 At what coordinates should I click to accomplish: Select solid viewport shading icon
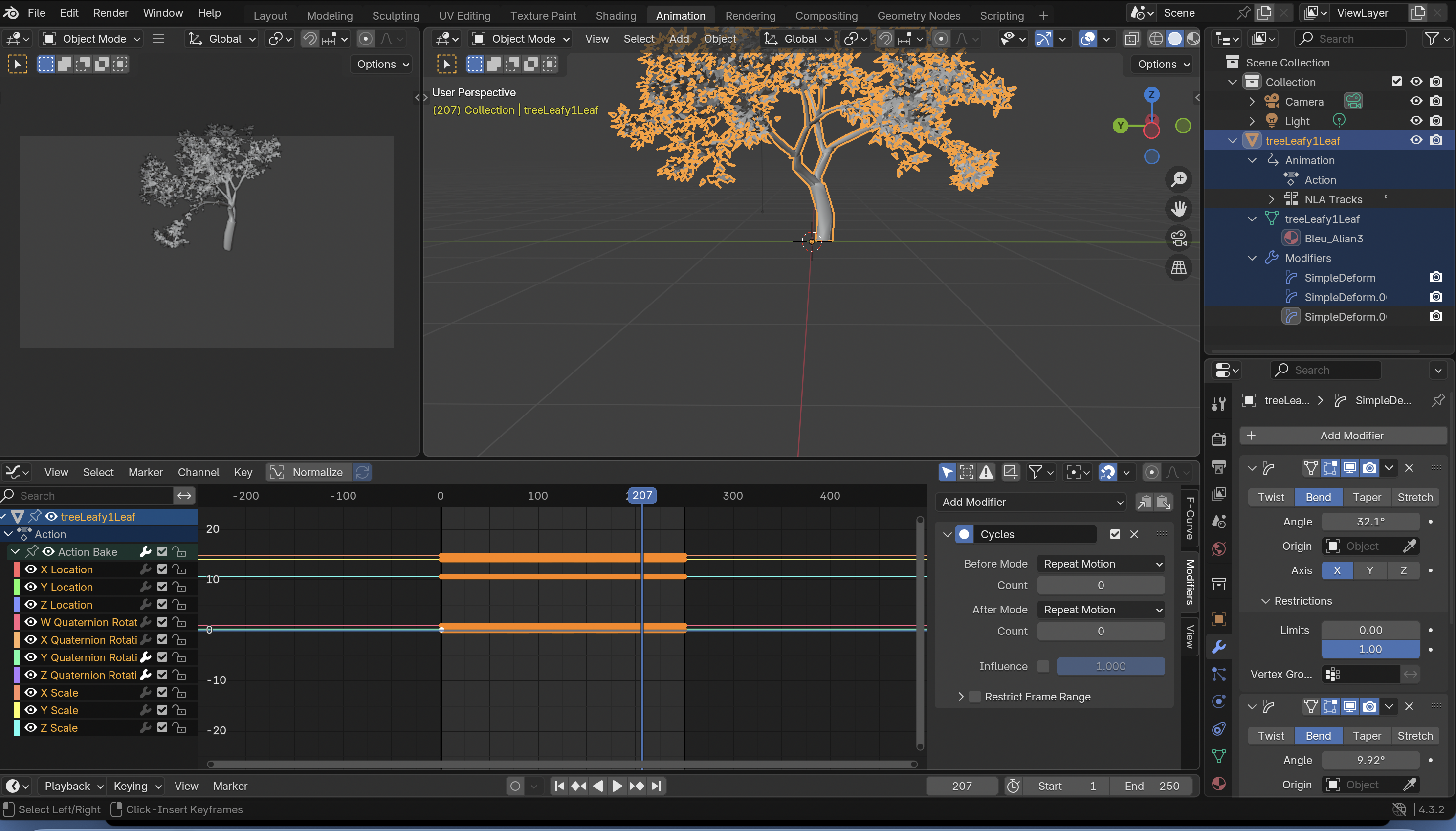click(x=1174, y=39)
